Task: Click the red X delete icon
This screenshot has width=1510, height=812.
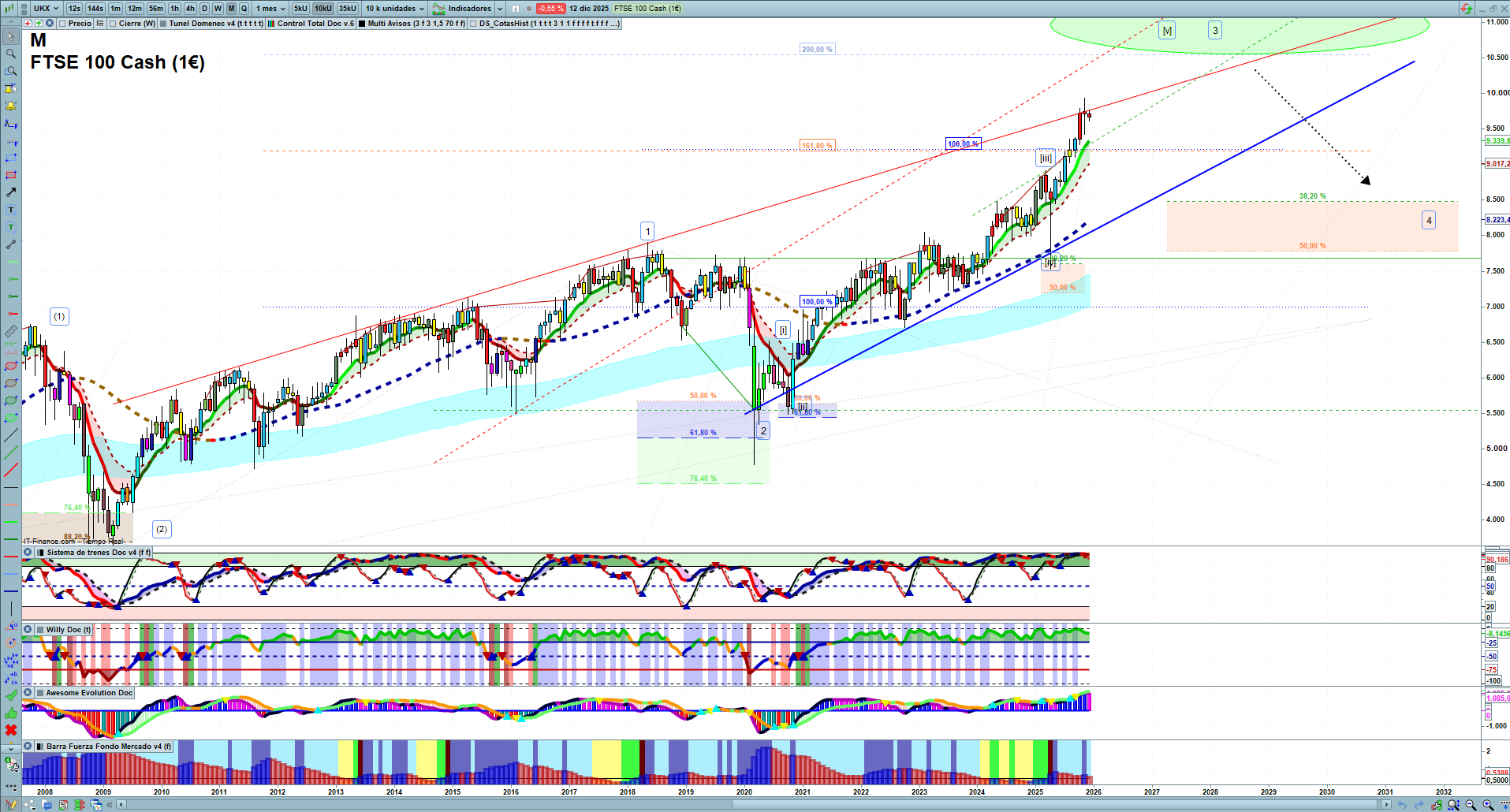Action: (x=11, y=730)
